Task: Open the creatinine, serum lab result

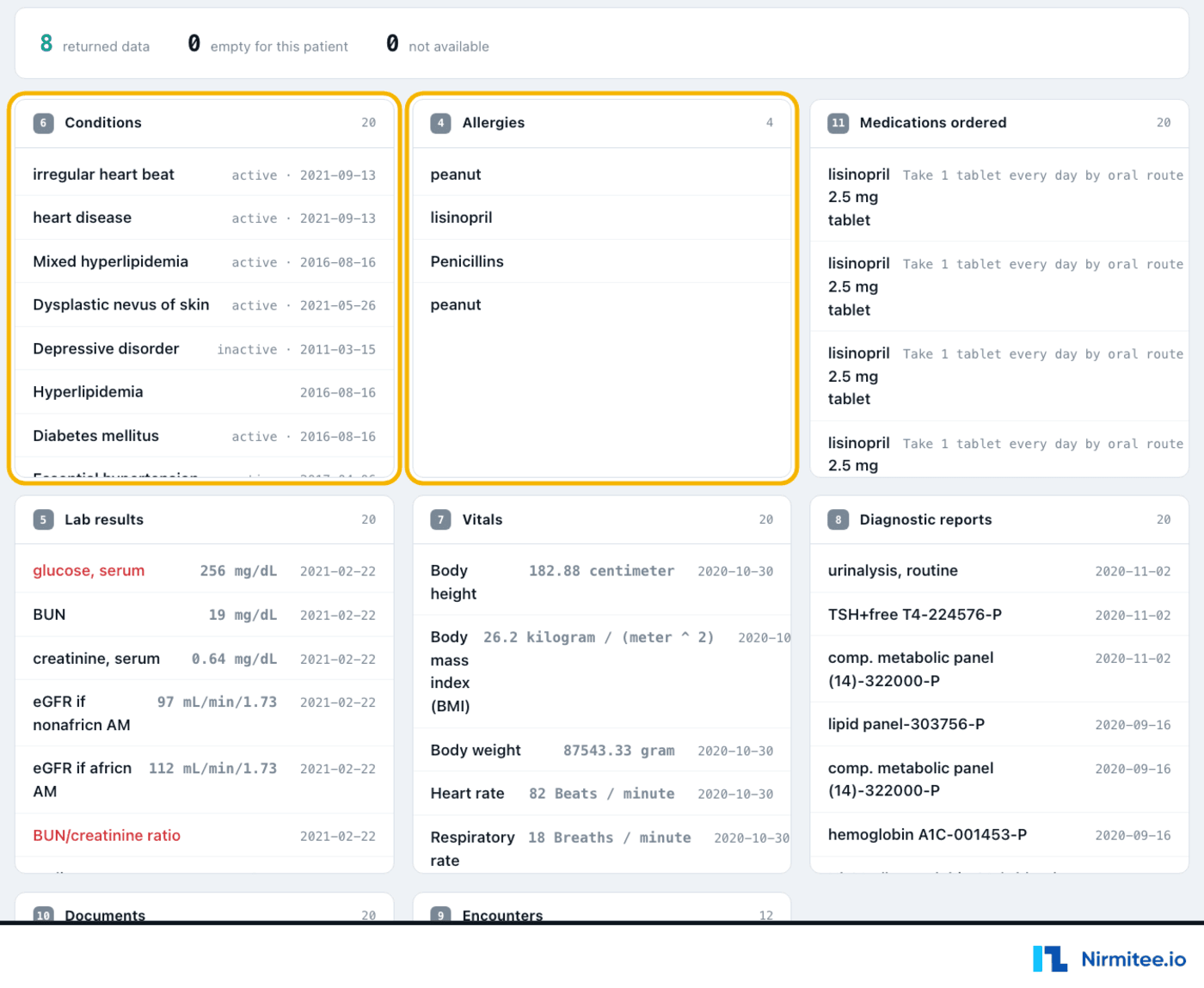Action: (205, 659)
